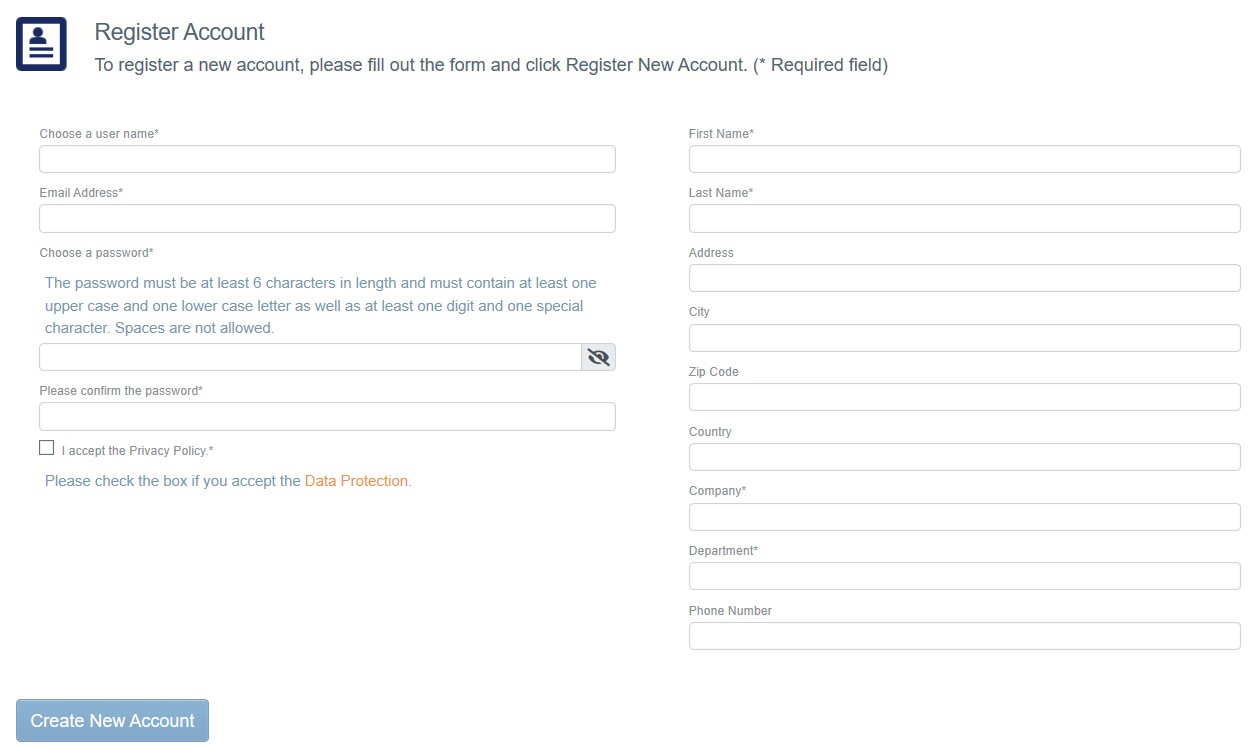Screen dimensions: 1252x748
Task: Select the Email Address field
Action: coord(327,219)
